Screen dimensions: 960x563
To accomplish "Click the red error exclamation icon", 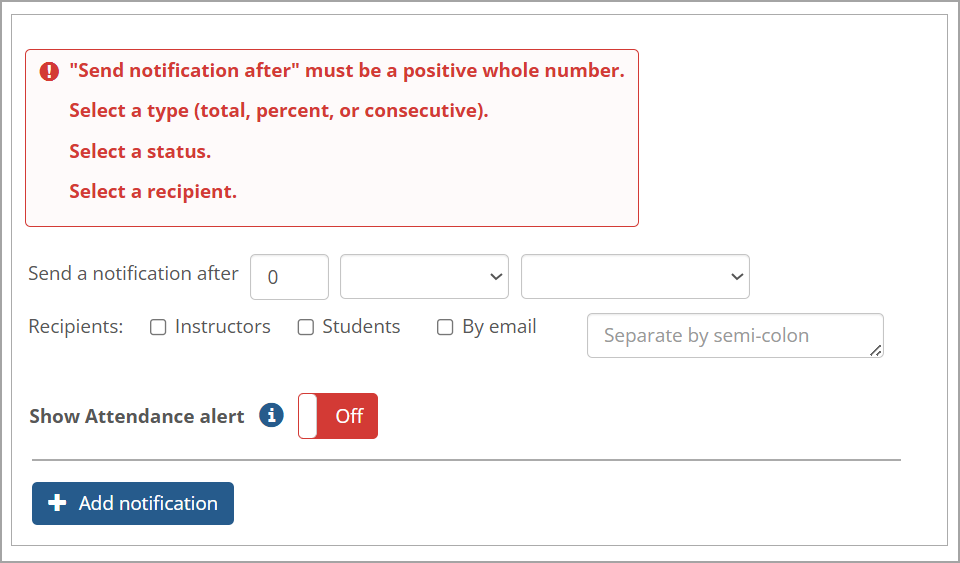I will tap(49, 72).
